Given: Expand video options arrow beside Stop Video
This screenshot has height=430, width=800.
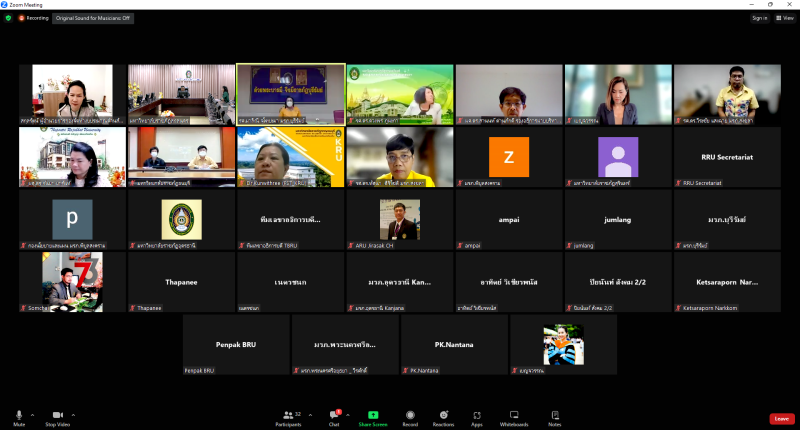Looking at the screenshot, I should [74, 414].
